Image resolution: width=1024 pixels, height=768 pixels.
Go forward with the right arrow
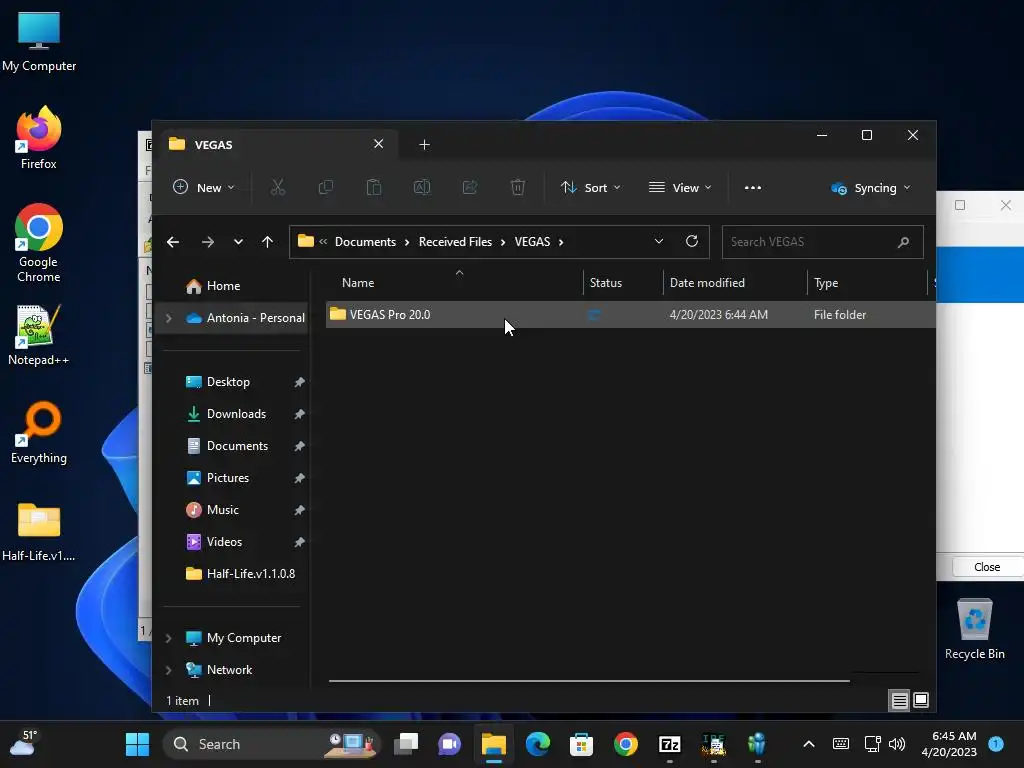click(208, 242)
